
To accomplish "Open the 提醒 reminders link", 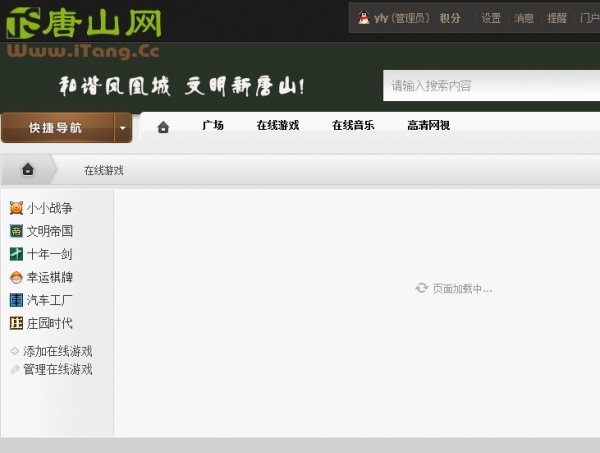I will coord(557,18).
